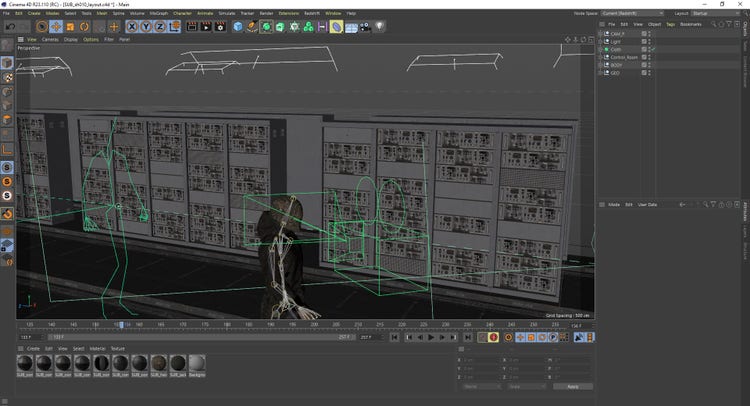Open the MoGraph menu

point(159,13)
